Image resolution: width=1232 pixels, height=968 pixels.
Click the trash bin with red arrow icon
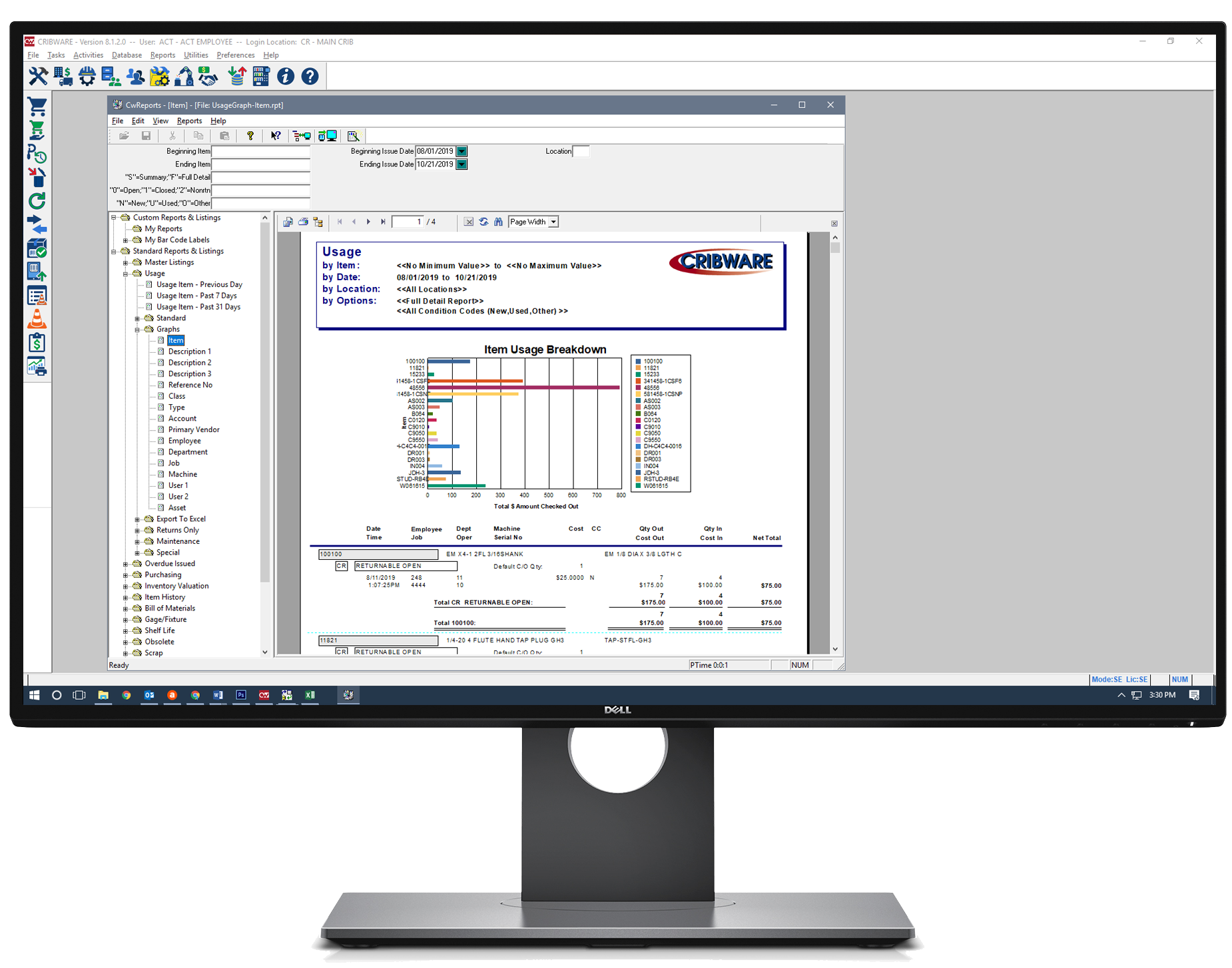(37, 177)
